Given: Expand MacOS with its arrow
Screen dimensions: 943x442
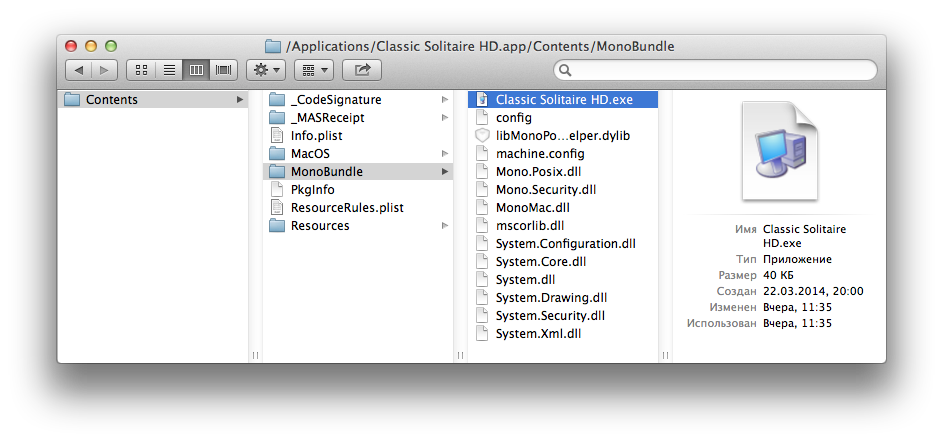Looking at the screenshot, I should click(445, 154).
